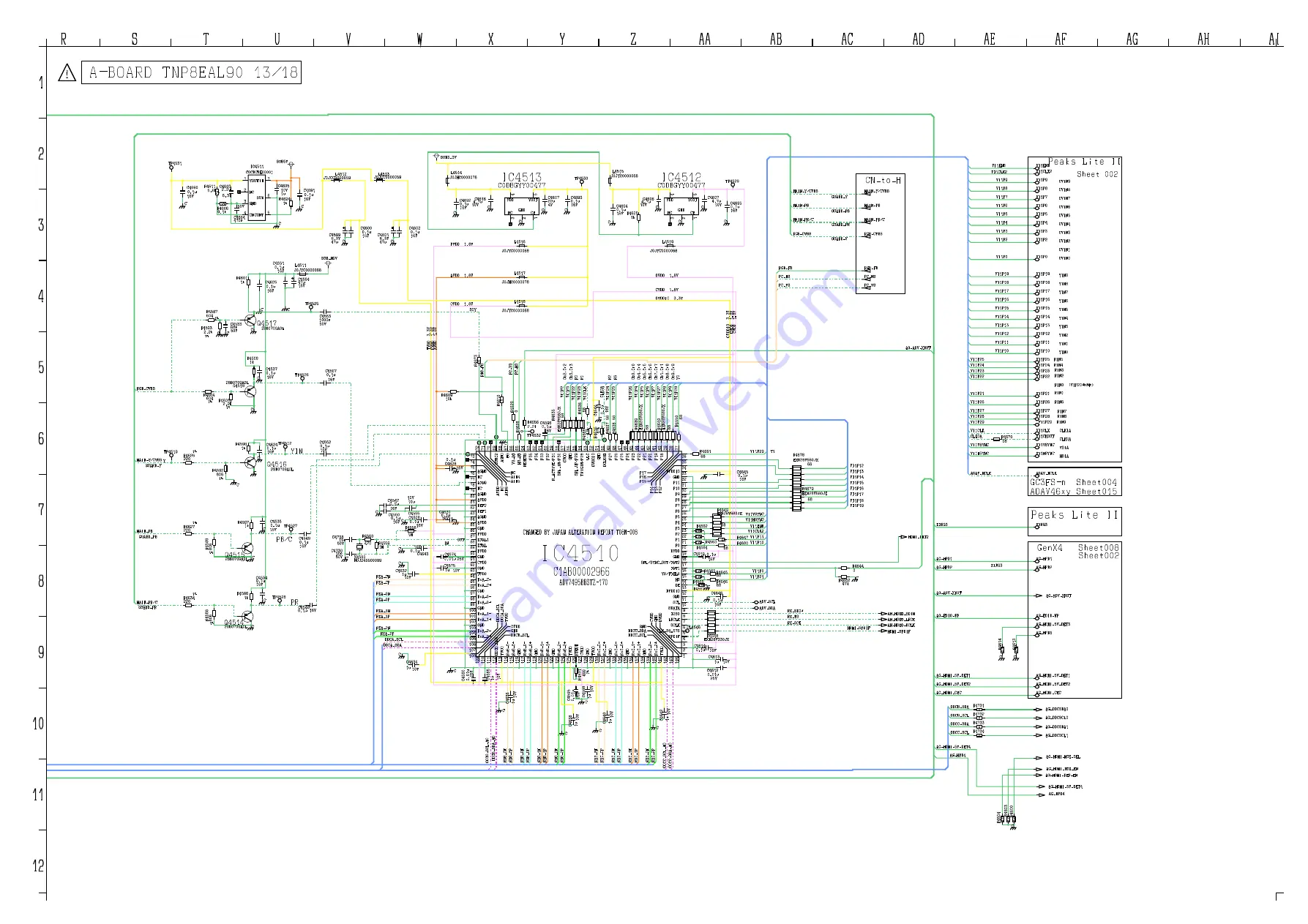Click the GenX4 block title

(1050, 548)
